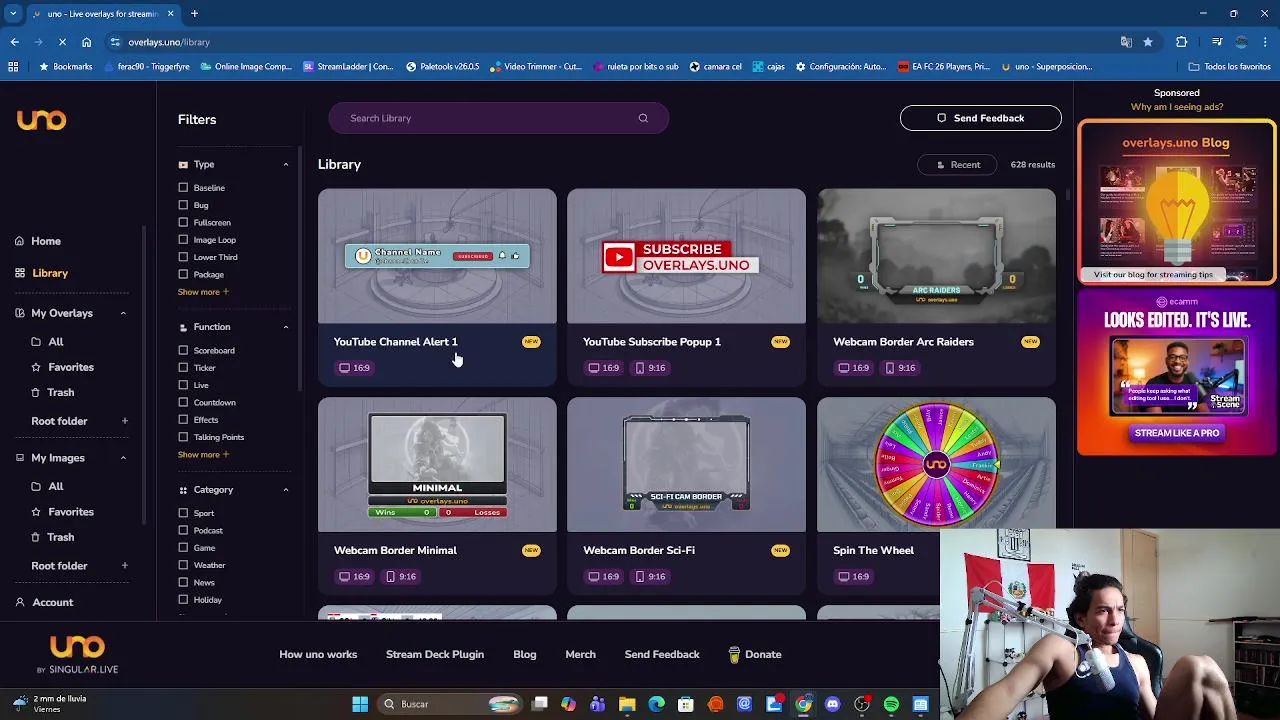Stop page loading in browser toolbar
Viewport: 1280px width, 720px height.
61,42
